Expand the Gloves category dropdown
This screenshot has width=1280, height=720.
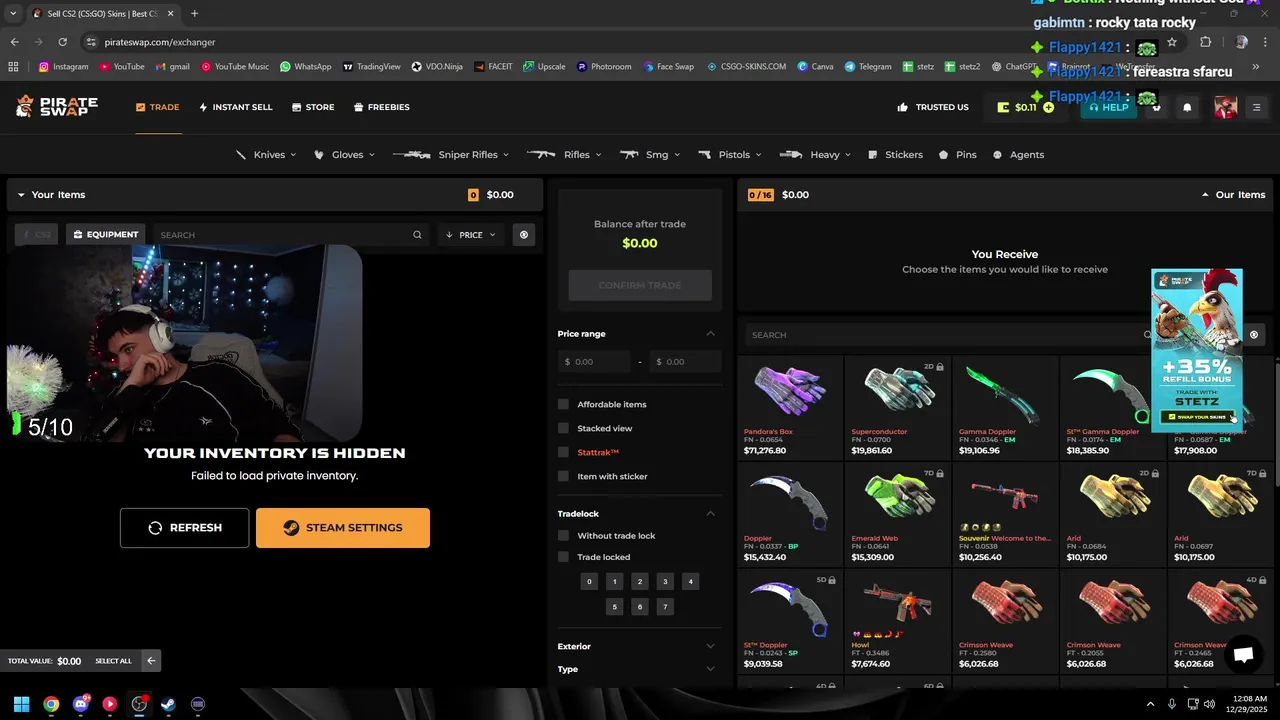(x=343, y=155)
